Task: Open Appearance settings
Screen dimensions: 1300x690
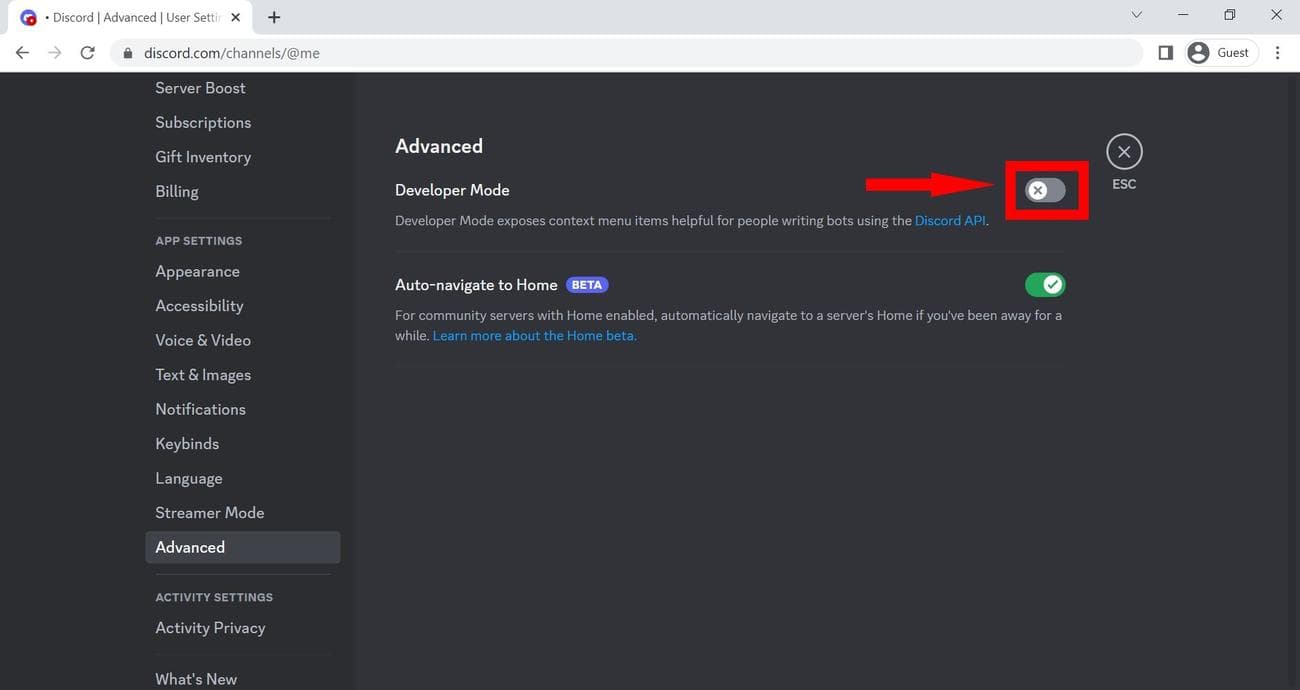Action: [197, 271]
